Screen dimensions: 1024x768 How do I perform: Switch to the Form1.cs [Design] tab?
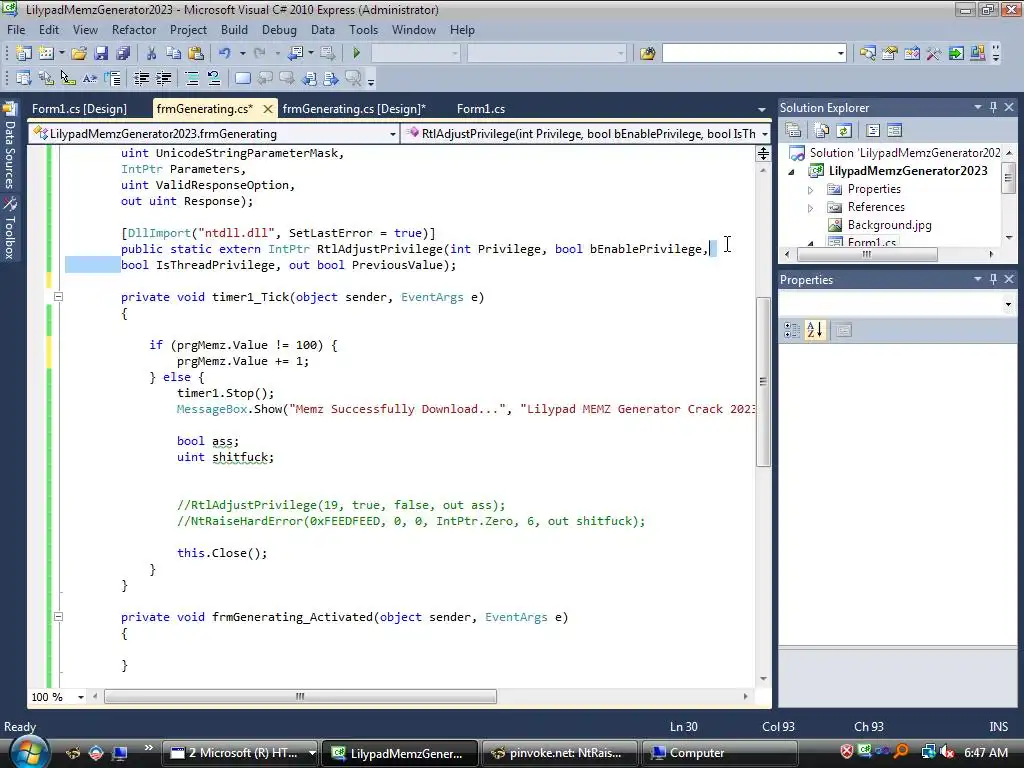[79, 108]
